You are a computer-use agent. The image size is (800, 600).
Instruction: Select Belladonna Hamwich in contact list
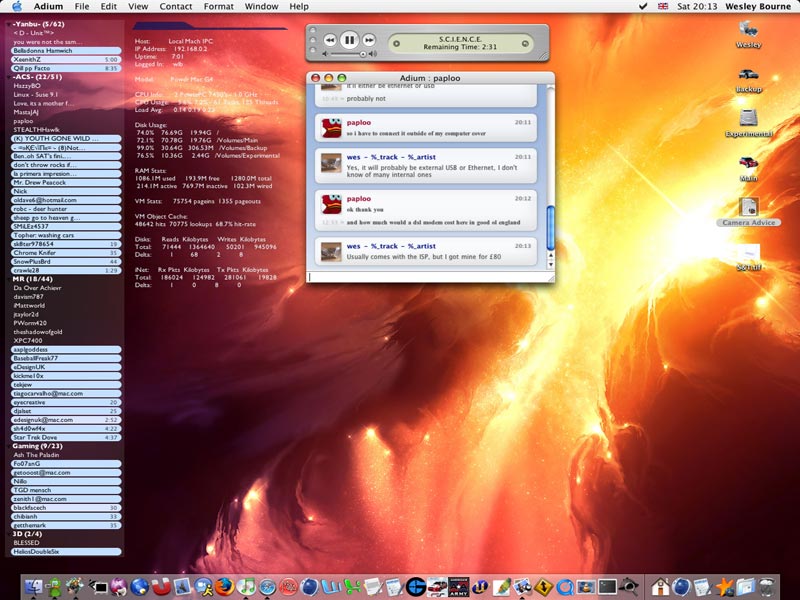(x=43, y=50)
